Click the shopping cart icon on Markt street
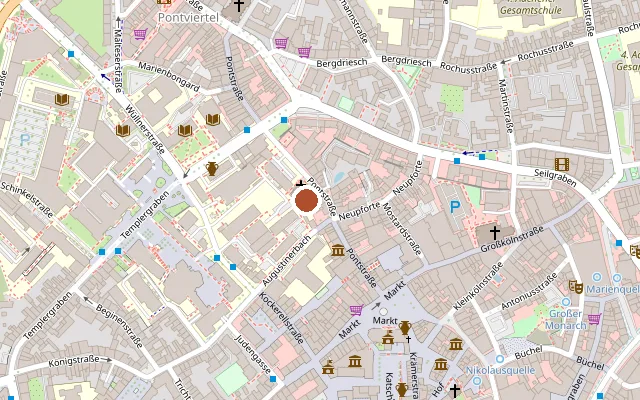 [356, 310]
